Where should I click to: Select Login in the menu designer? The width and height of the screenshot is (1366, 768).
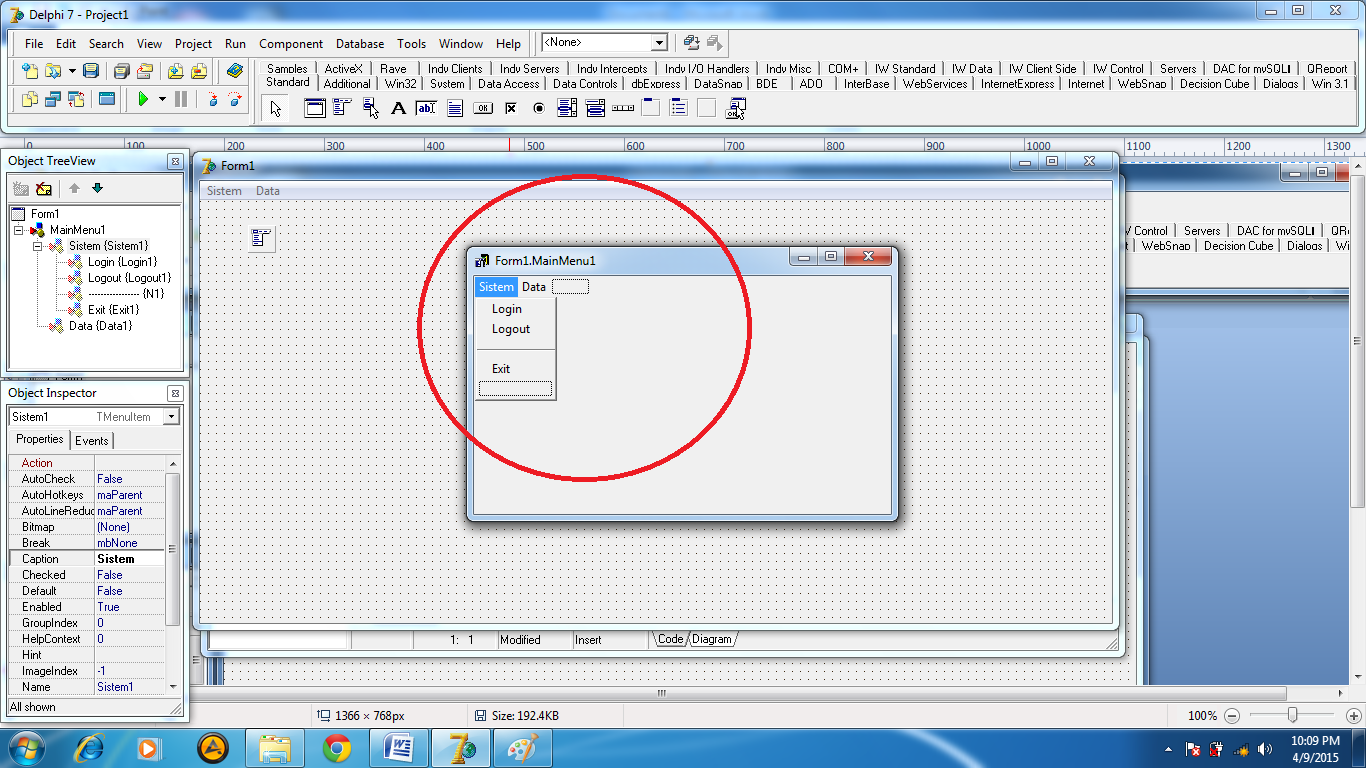(x=507, y=309)
